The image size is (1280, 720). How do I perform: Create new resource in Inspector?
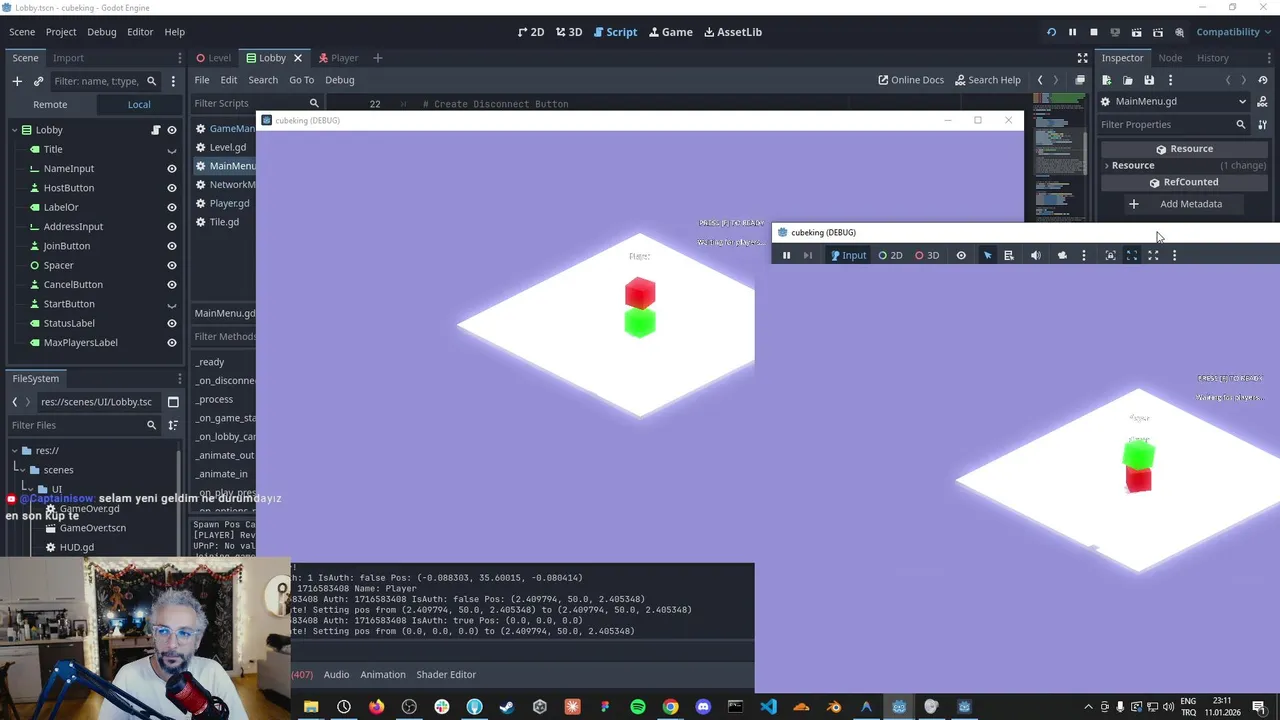click(x=1106, y=80)
